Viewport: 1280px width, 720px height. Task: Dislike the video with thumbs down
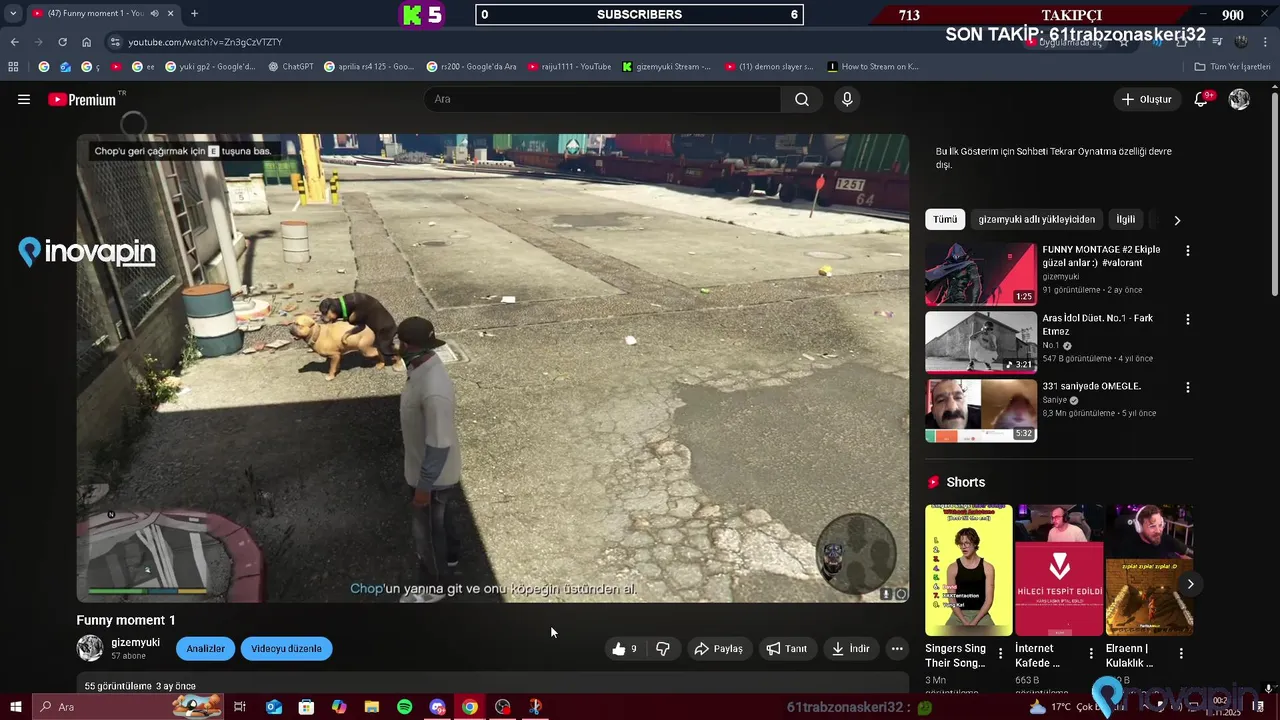pos(663,649)
